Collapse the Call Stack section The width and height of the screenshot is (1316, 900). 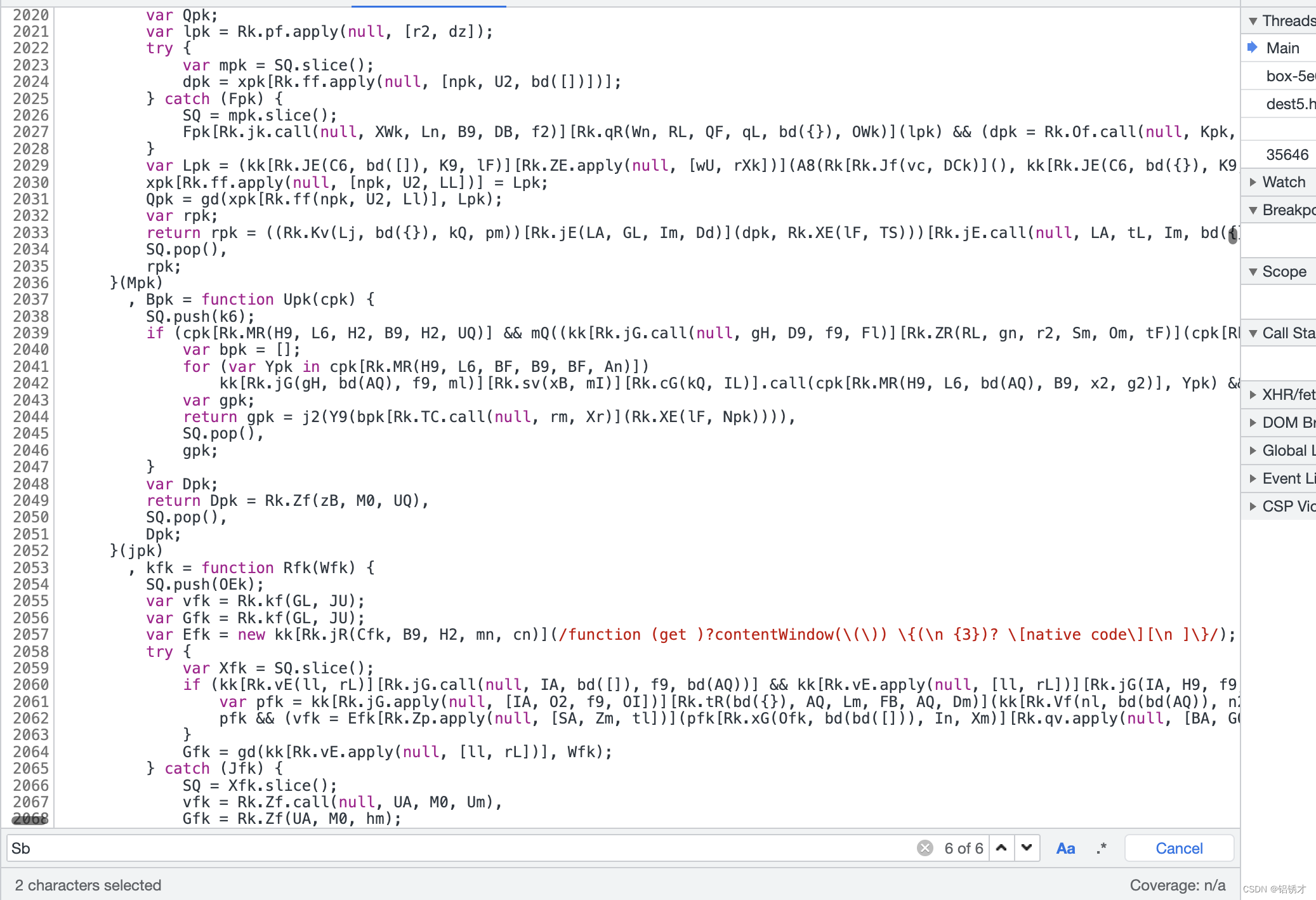pos(1278,333)
